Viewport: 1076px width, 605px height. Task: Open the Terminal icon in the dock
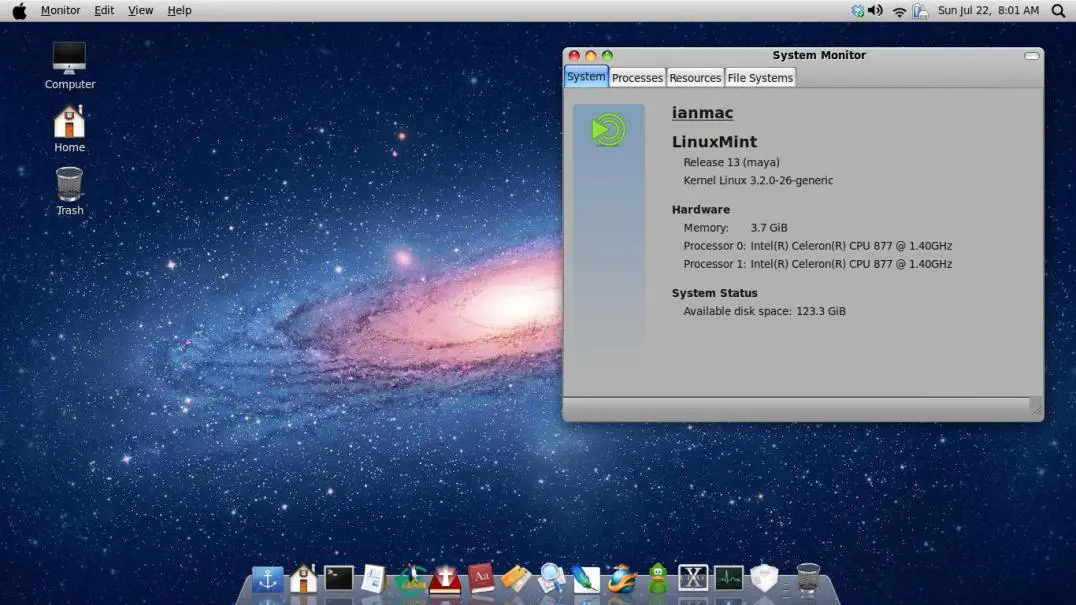point(339,578)
